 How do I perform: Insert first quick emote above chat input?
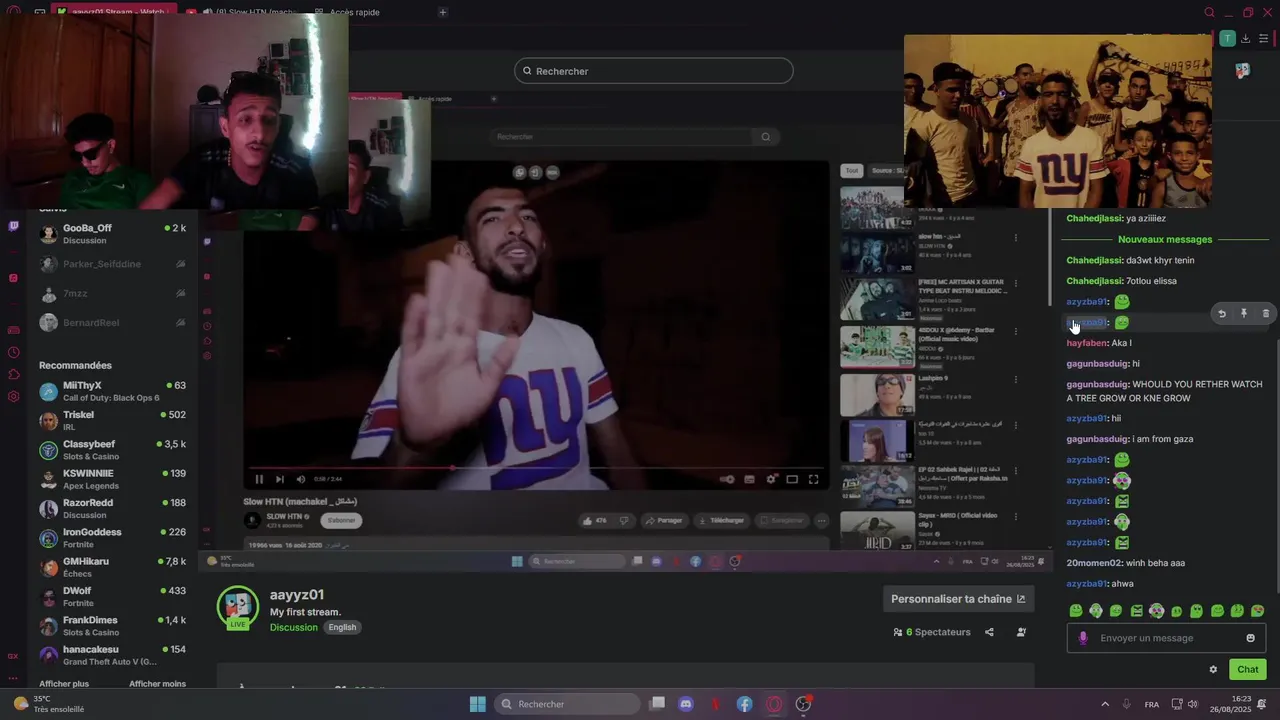pyautogui.click(x=1076, y=611)
